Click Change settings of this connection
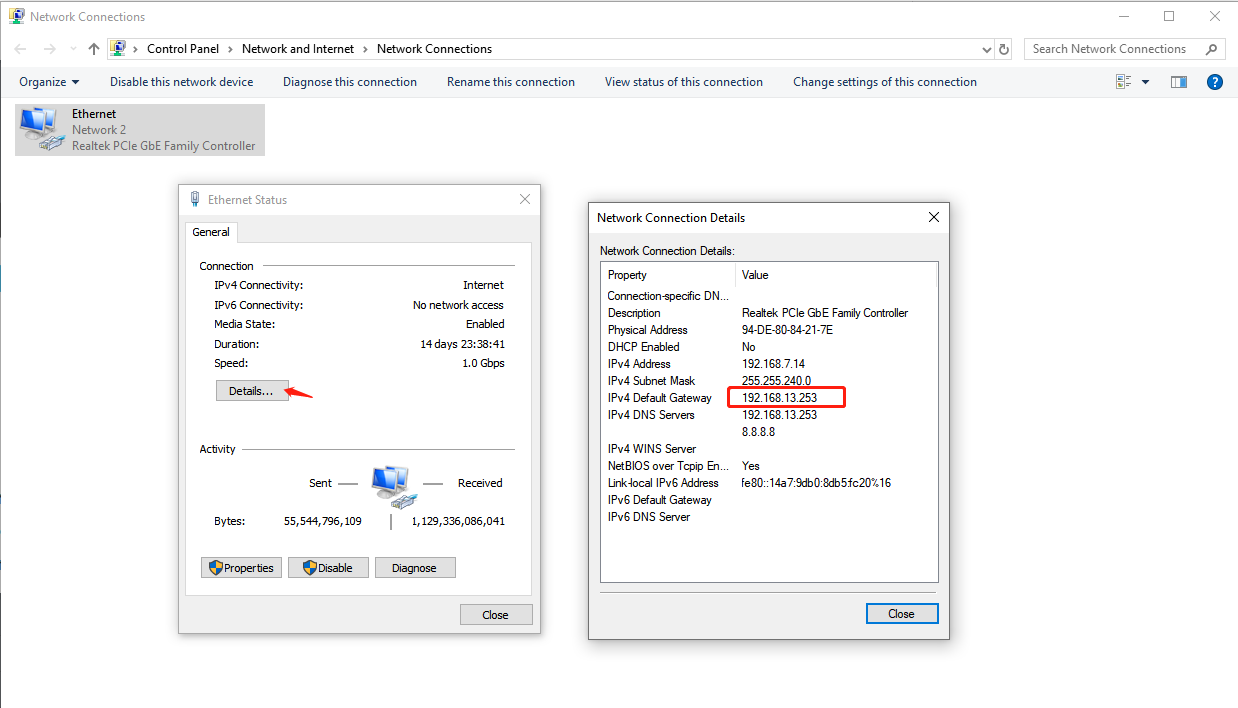1238x708 pixels. [885, 82]
